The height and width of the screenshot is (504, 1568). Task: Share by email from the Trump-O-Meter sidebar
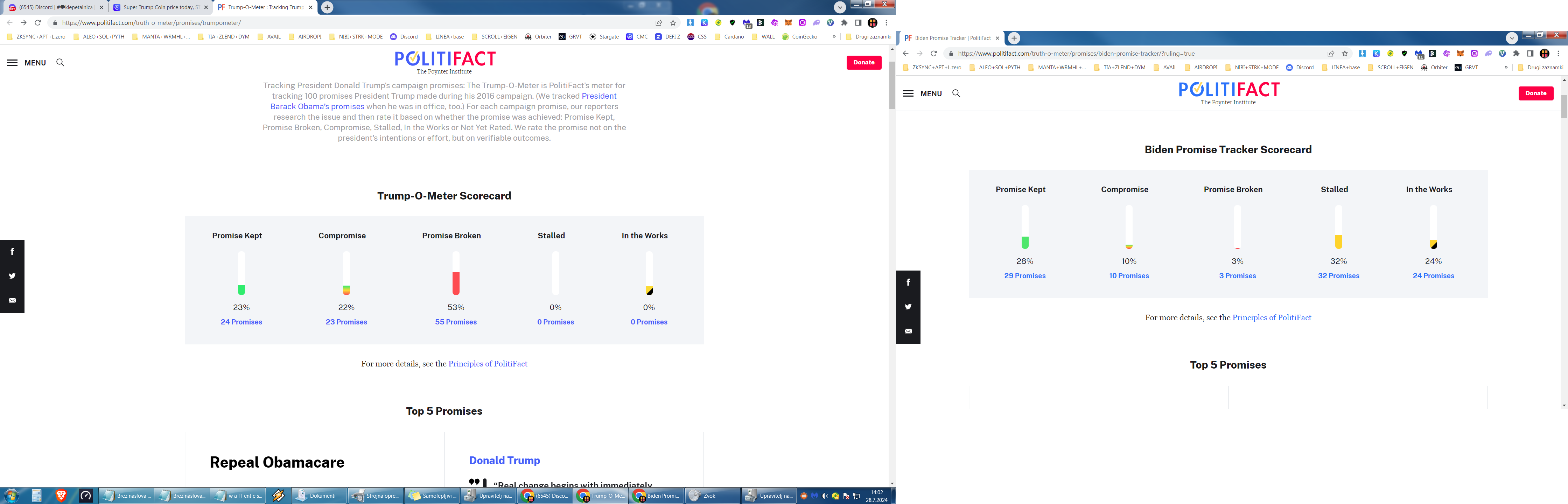tap(12, 301)
